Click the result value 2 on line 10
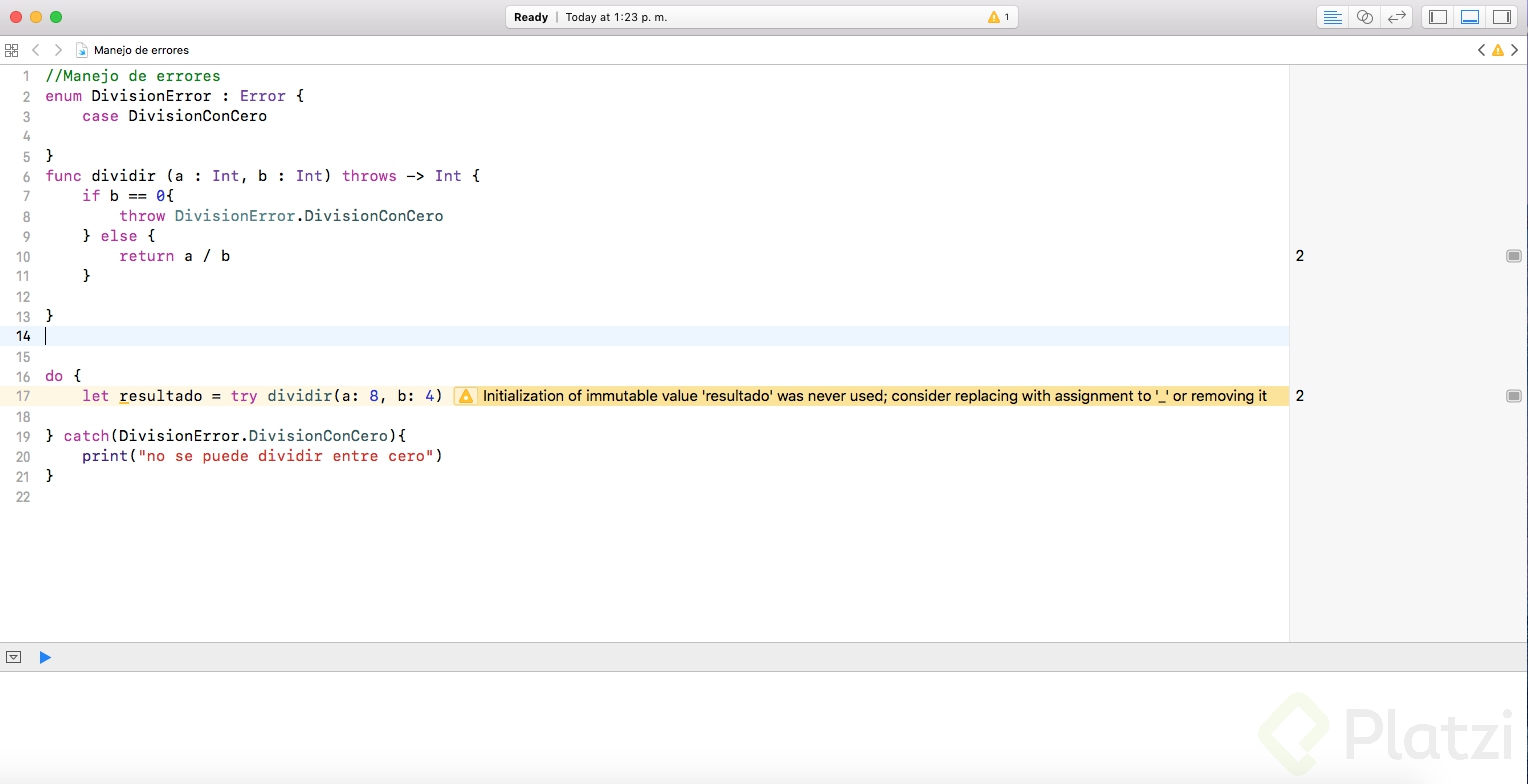Image resolution: width=1528 pixels, height=784 pixels. point(1300,256)
